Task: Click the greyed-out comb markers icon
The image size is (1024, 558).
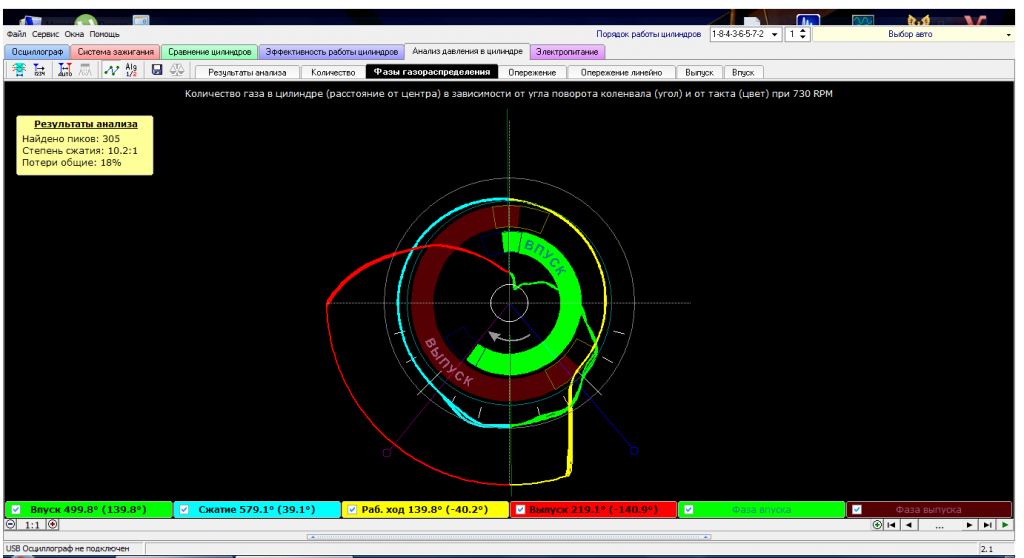Action: [x=85, y=70]
